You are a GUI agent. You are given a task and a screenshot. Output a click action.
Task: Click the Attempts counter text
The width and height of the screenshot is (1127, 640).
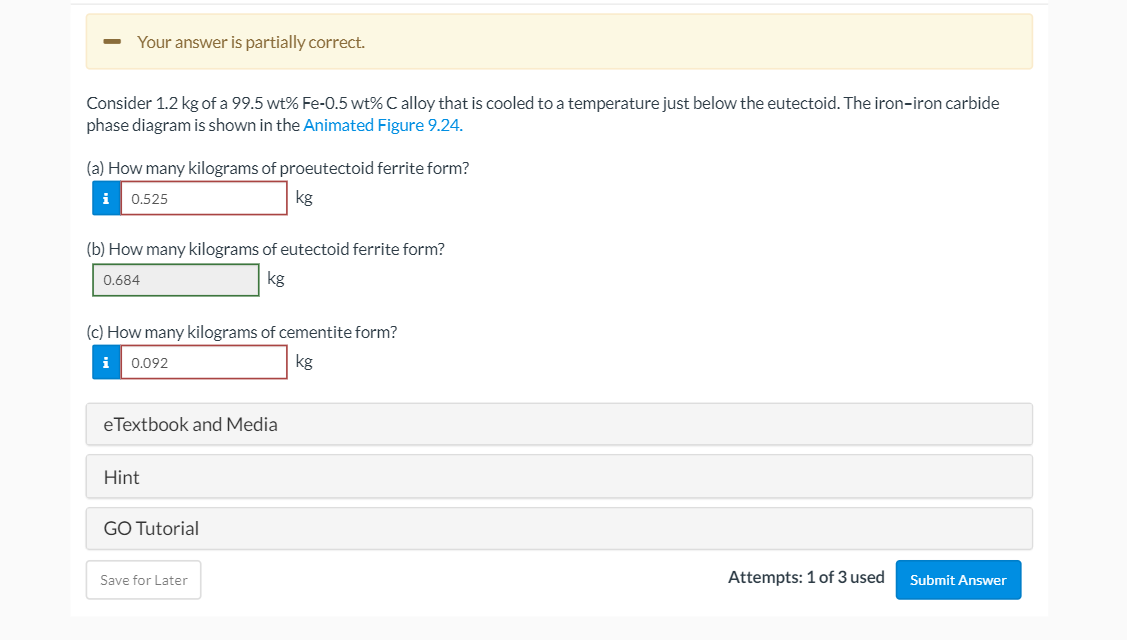[804, 577]
